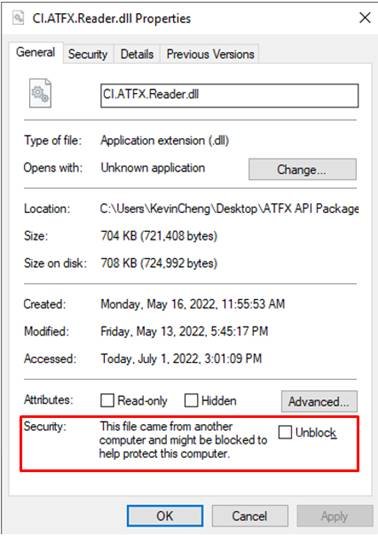This screenshot has height=536, width=378.
Task: Check the Hidden attribute box
Action: 191,400
